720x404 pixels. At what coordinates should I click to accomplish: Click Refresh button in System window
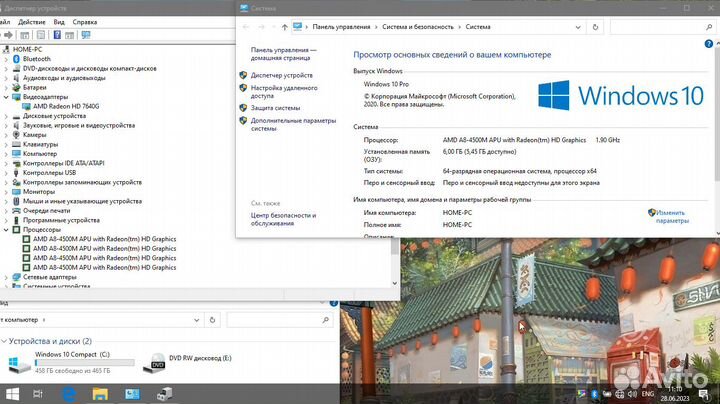click(595, 27)
